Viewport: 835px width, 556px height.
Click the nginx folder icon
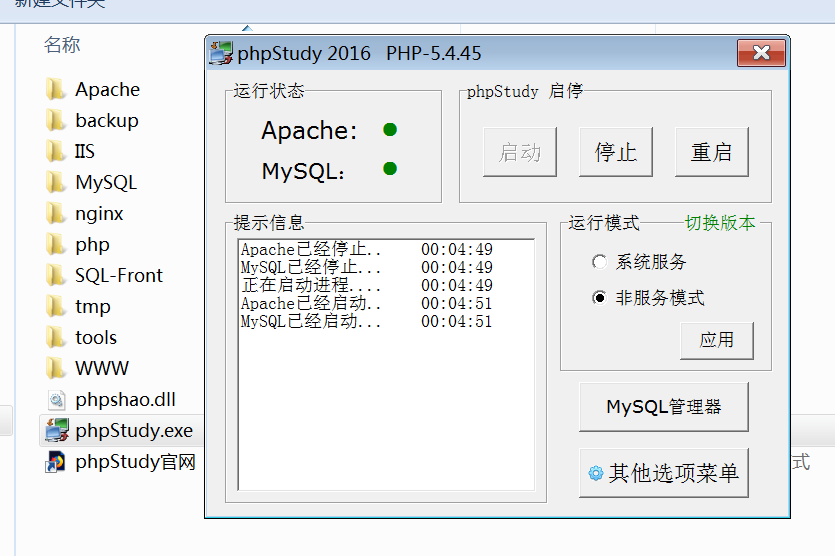click(55, 213)
